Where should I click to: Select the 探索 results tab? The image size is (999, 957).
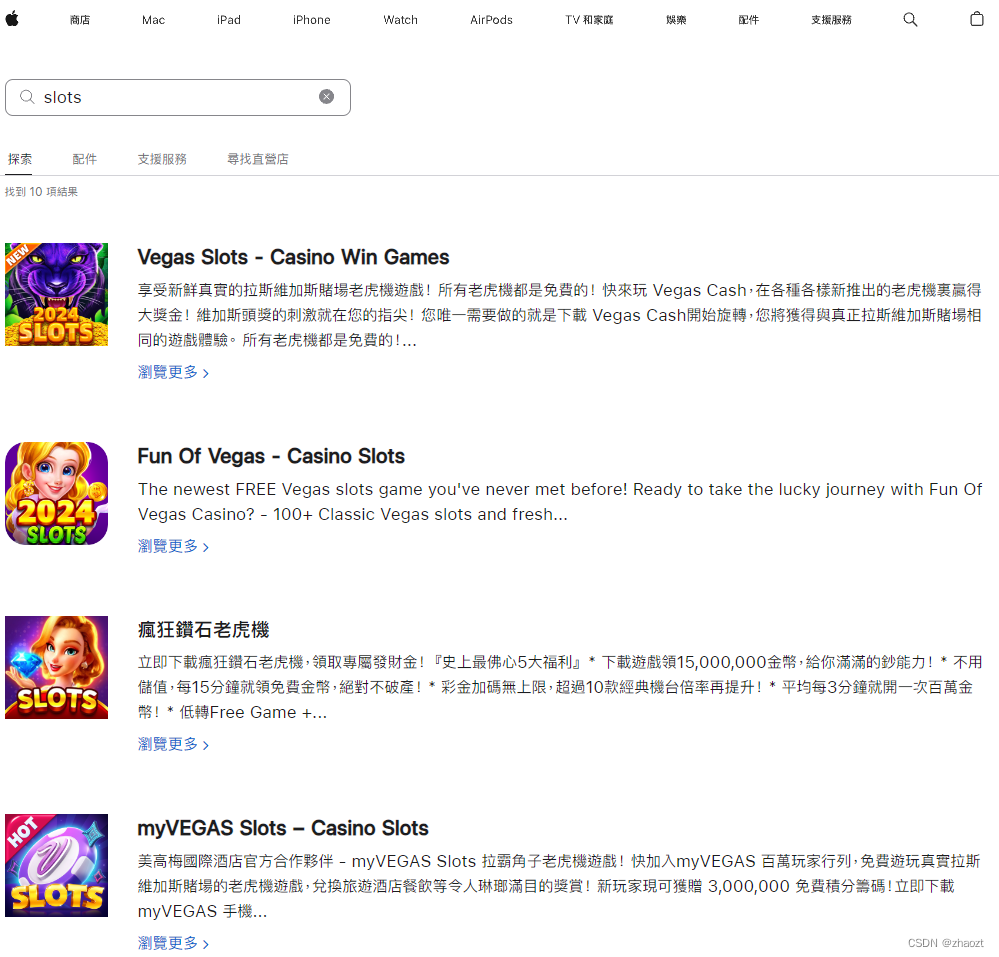19,159
